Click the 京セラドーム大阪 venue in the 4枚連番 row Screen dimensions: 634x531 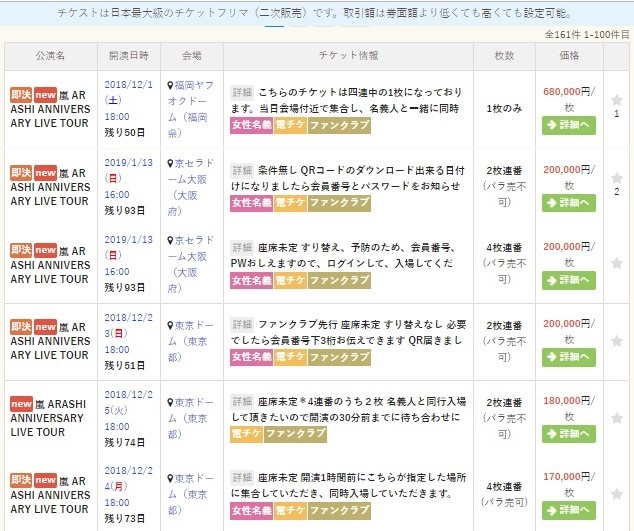pyautogui.click(x=190, y=264)
